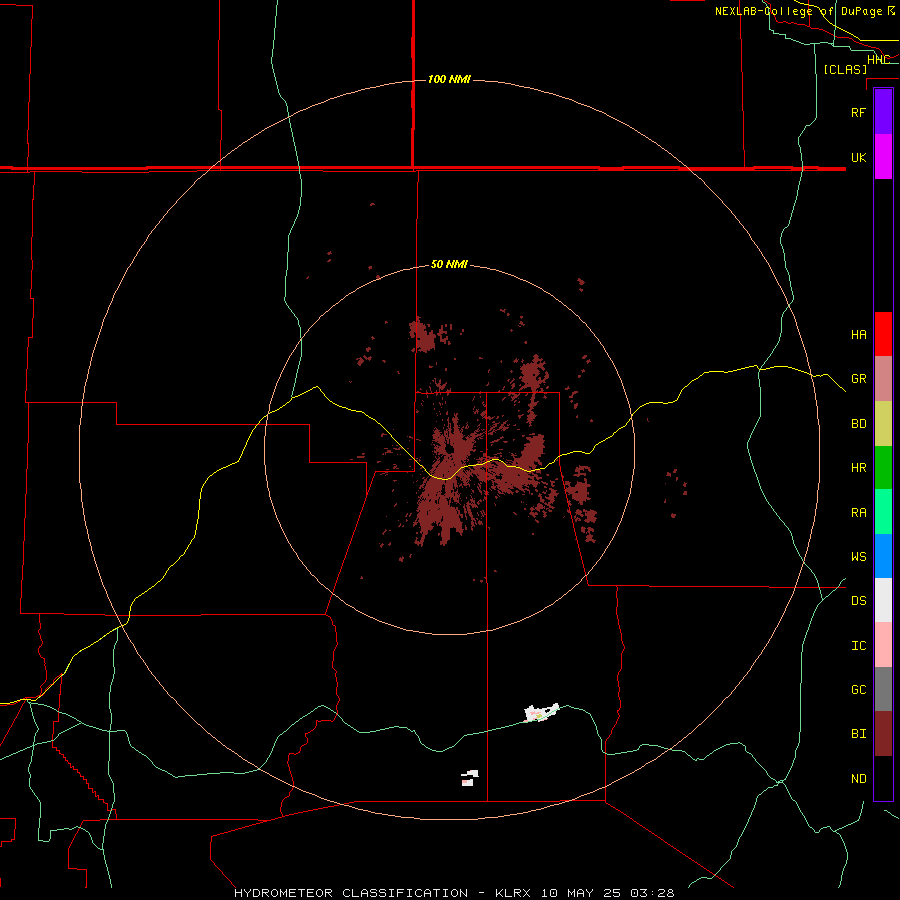Click the blue WS legend color swatch
This screenshot has width=900, height=900.
coord(883,556)
